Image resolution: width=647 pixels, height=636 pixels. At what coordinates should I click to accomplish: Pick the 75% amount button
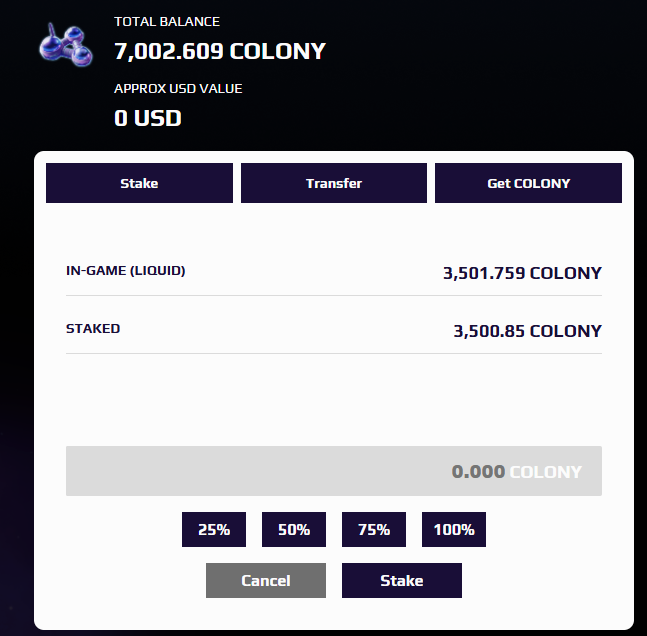click(x=374, y=530)
